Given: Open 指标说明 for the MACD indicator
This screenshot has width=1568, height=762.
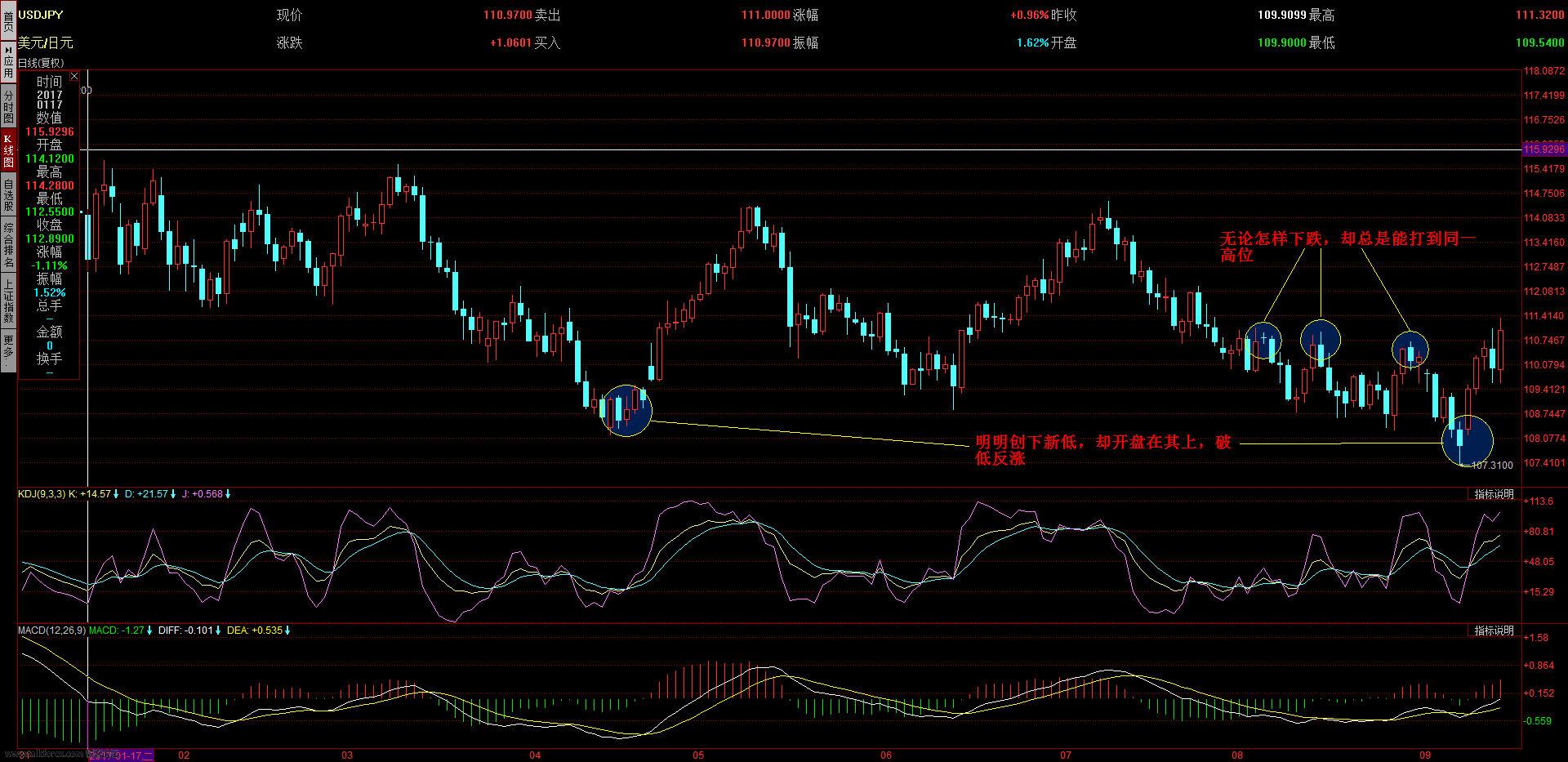Looking at the screenshot, I should (1494, 631).
